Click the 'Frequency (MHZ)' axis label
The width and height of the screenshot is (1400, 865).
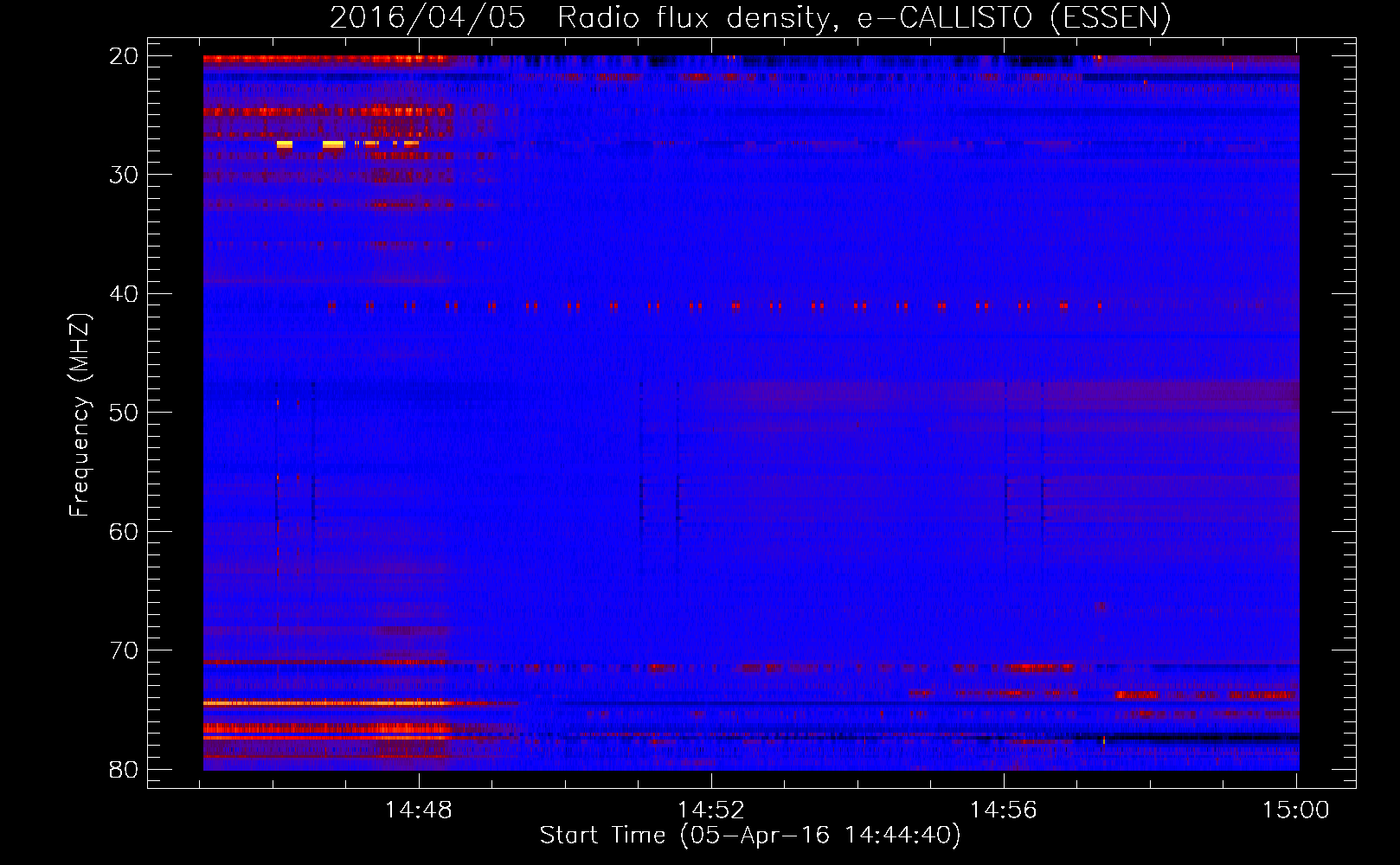coord(80,414)
